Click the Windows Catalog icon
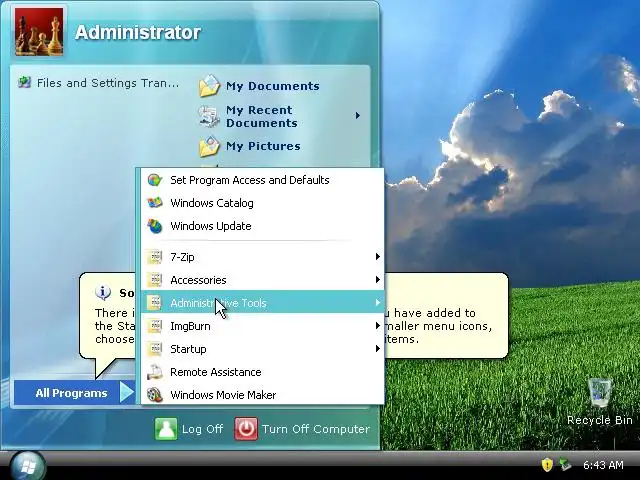 [x=155, y=203]
